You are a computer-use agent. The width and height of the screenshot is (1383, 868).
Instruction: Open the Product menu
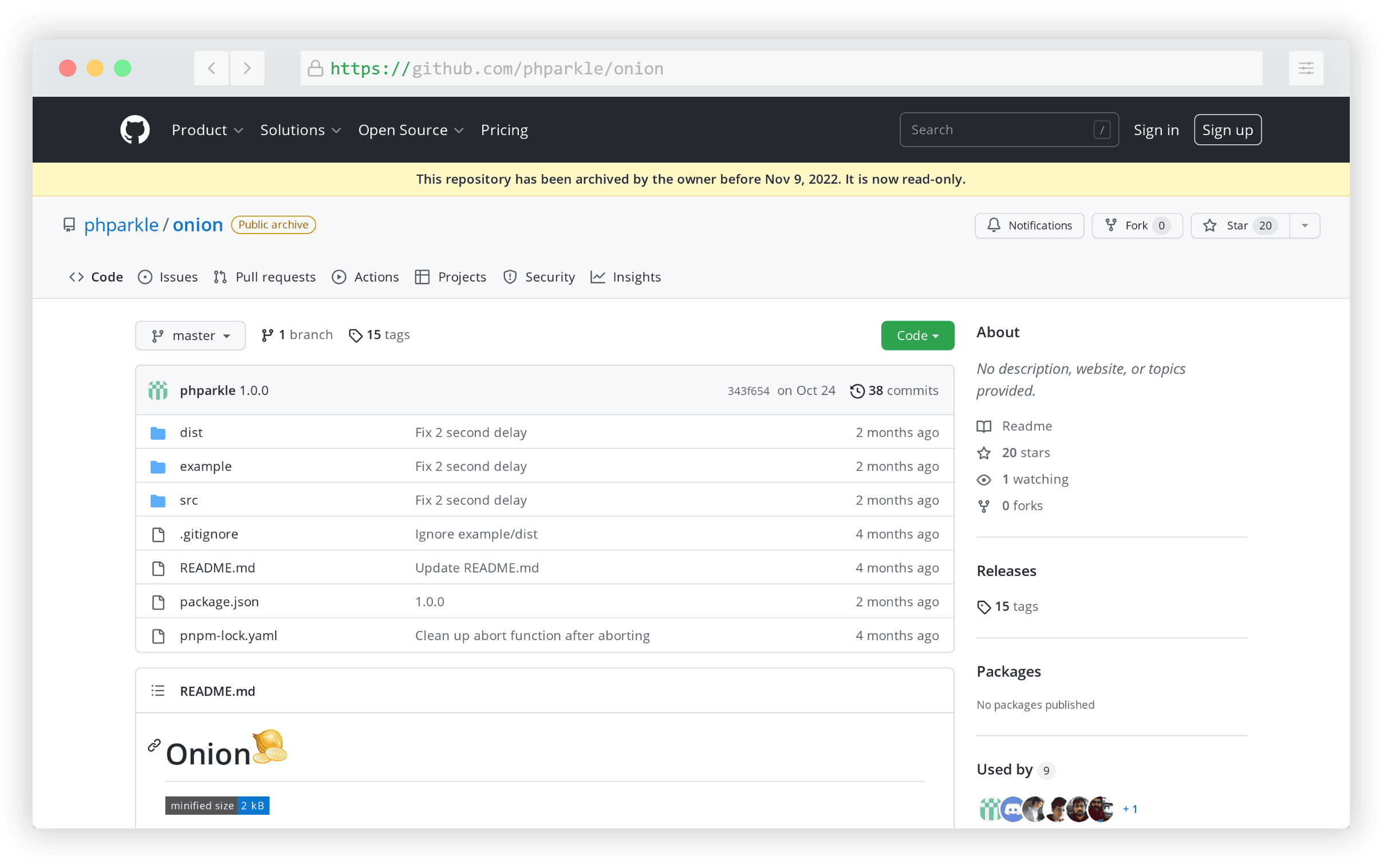(207, 131)
